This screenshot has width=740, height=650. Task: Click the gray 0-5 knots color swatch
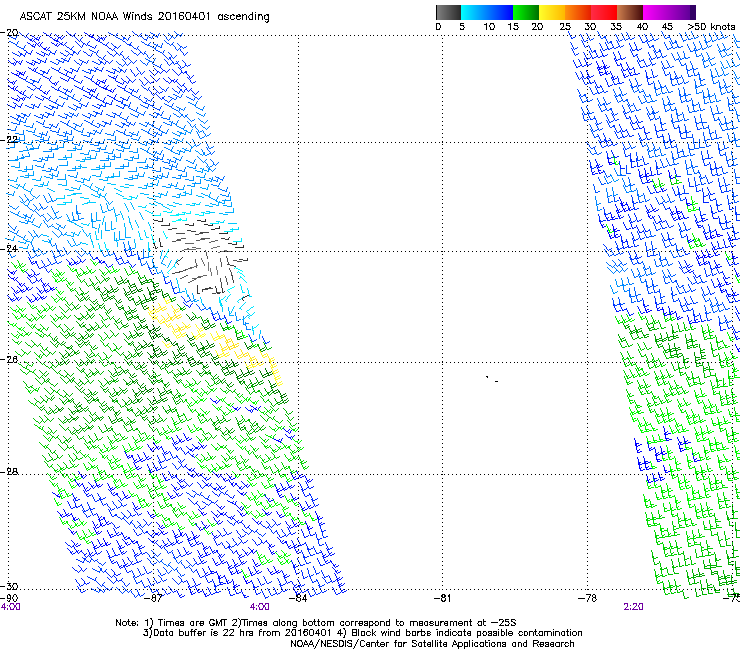tap(448, 12)
